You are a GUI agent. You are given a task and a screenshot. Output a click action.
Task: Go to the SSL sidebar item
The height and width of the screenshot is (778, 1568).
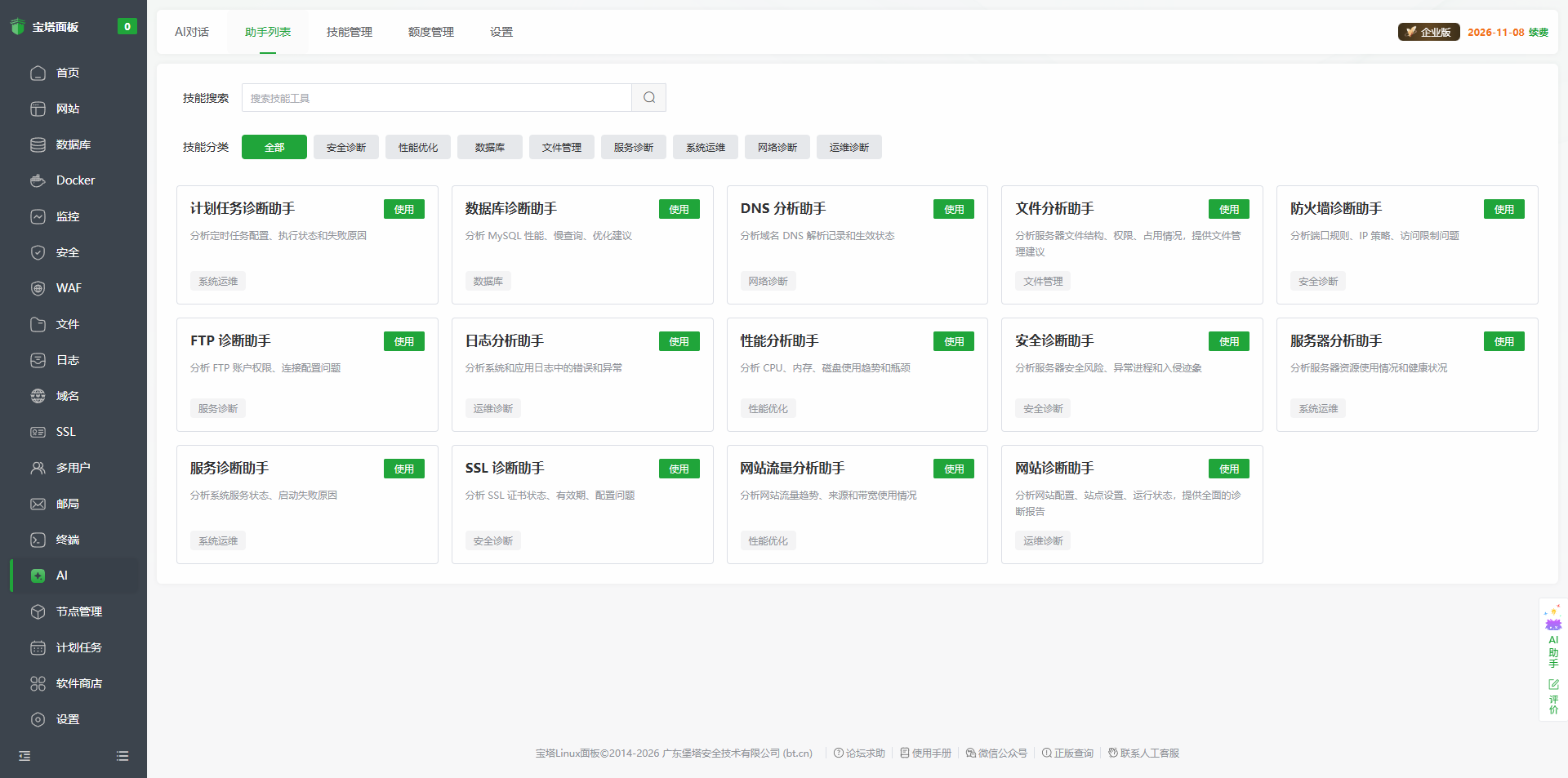point(65,432)
